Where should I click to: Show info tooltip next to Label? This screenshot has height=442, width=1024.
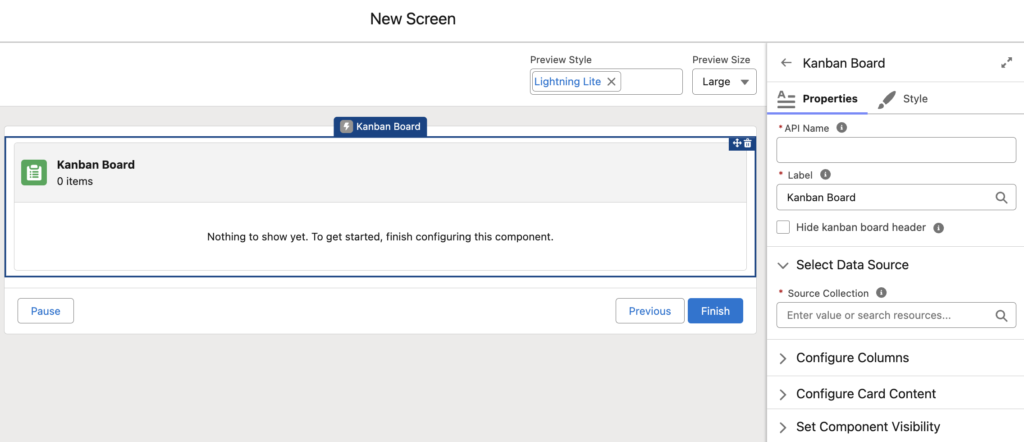click(825, 175)
